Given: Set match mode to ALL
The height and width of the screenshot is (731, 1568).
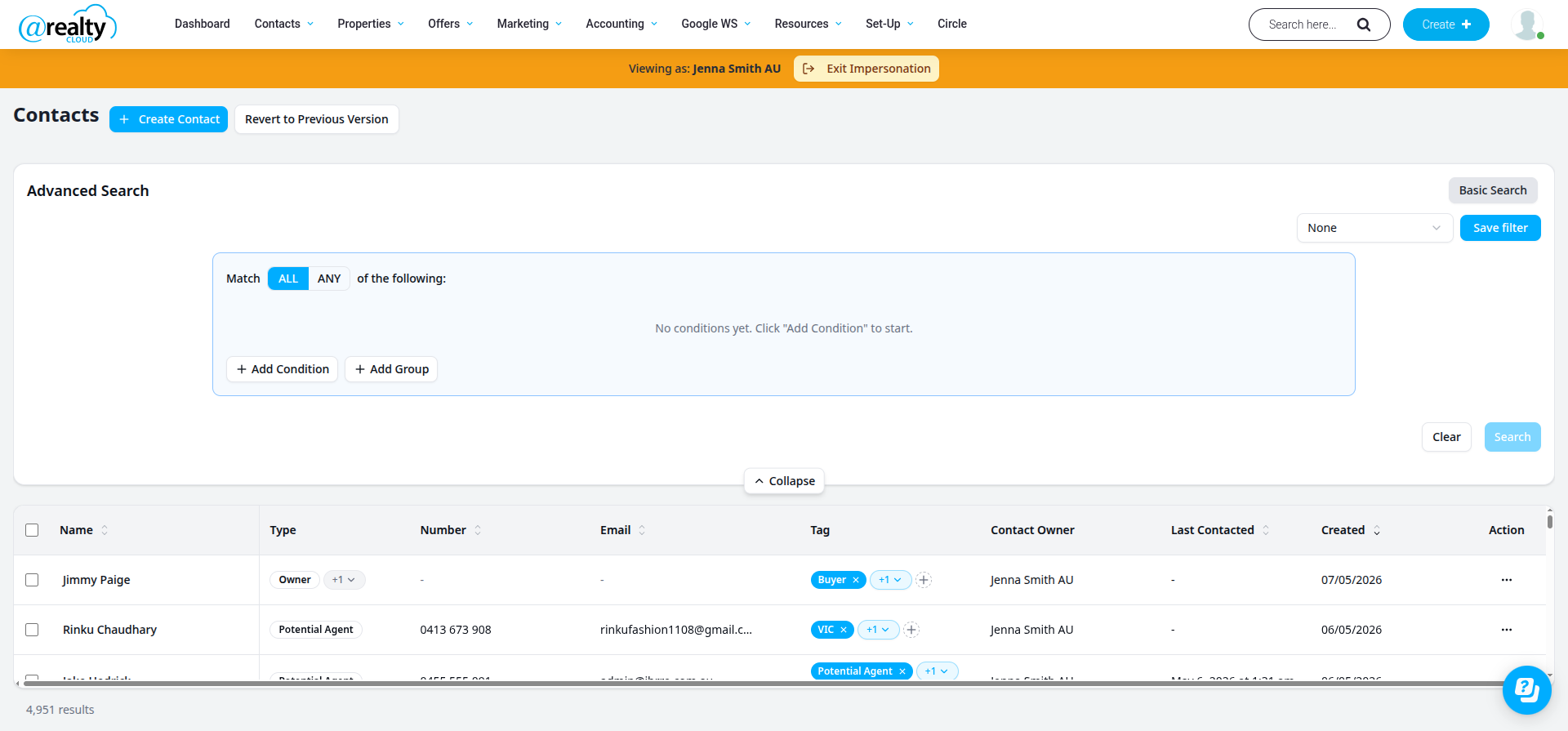Looking at the screenshot, I should pos(288,279).
